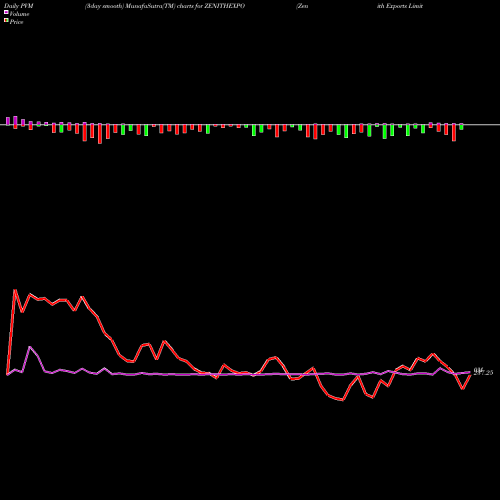Select the Price legend label
Image resolution: width=500 pixels, height=500 pixels.
(x=16, y=22)
